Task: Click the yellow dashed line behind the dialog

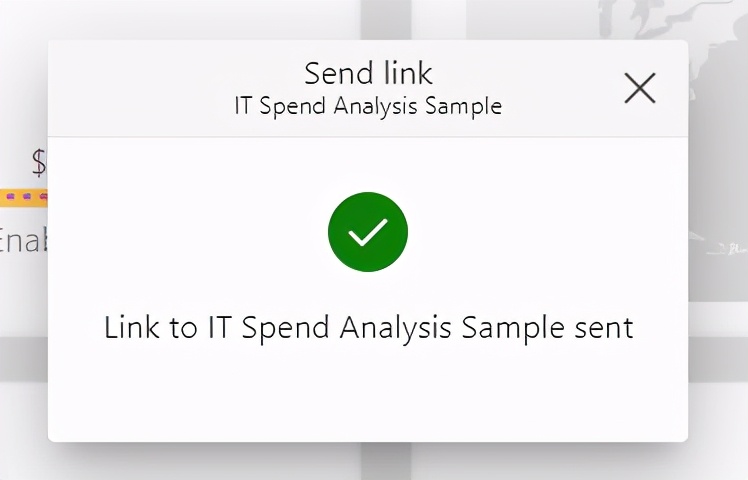Action: click(23, 197)
